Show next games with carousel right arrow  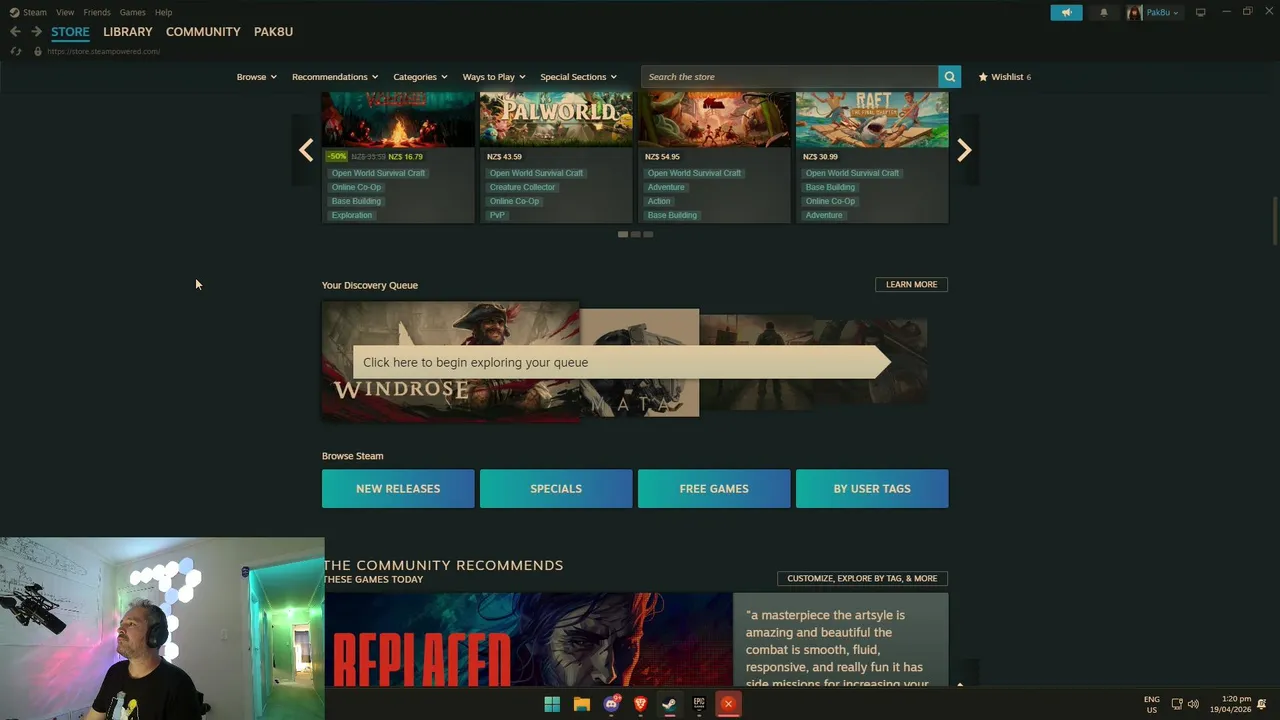(x=964, y=150)
